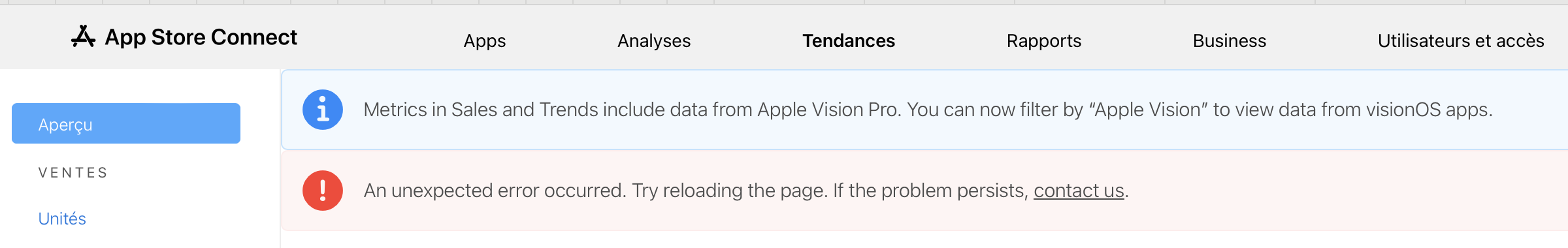The image size is (1568, 248).
Task: Click the VENTES sidebar section header
Action: (73, 173)
